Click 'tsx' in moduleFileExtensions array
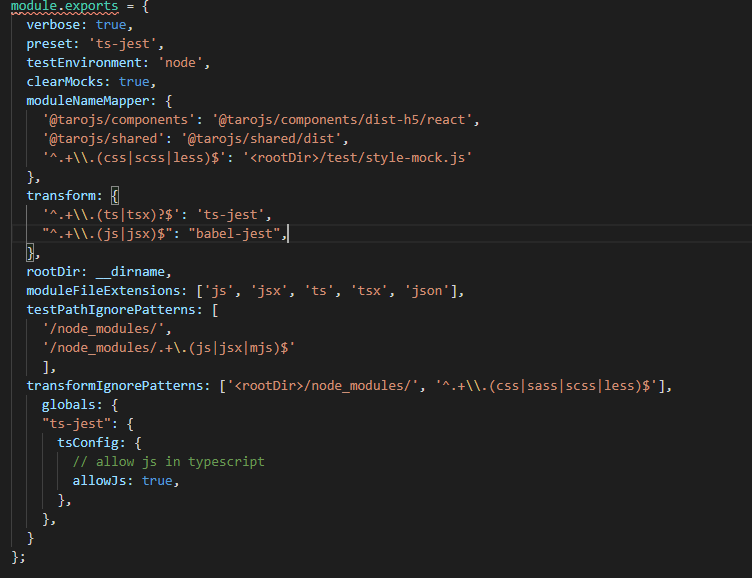752x578 pixels. click(369, 291)
